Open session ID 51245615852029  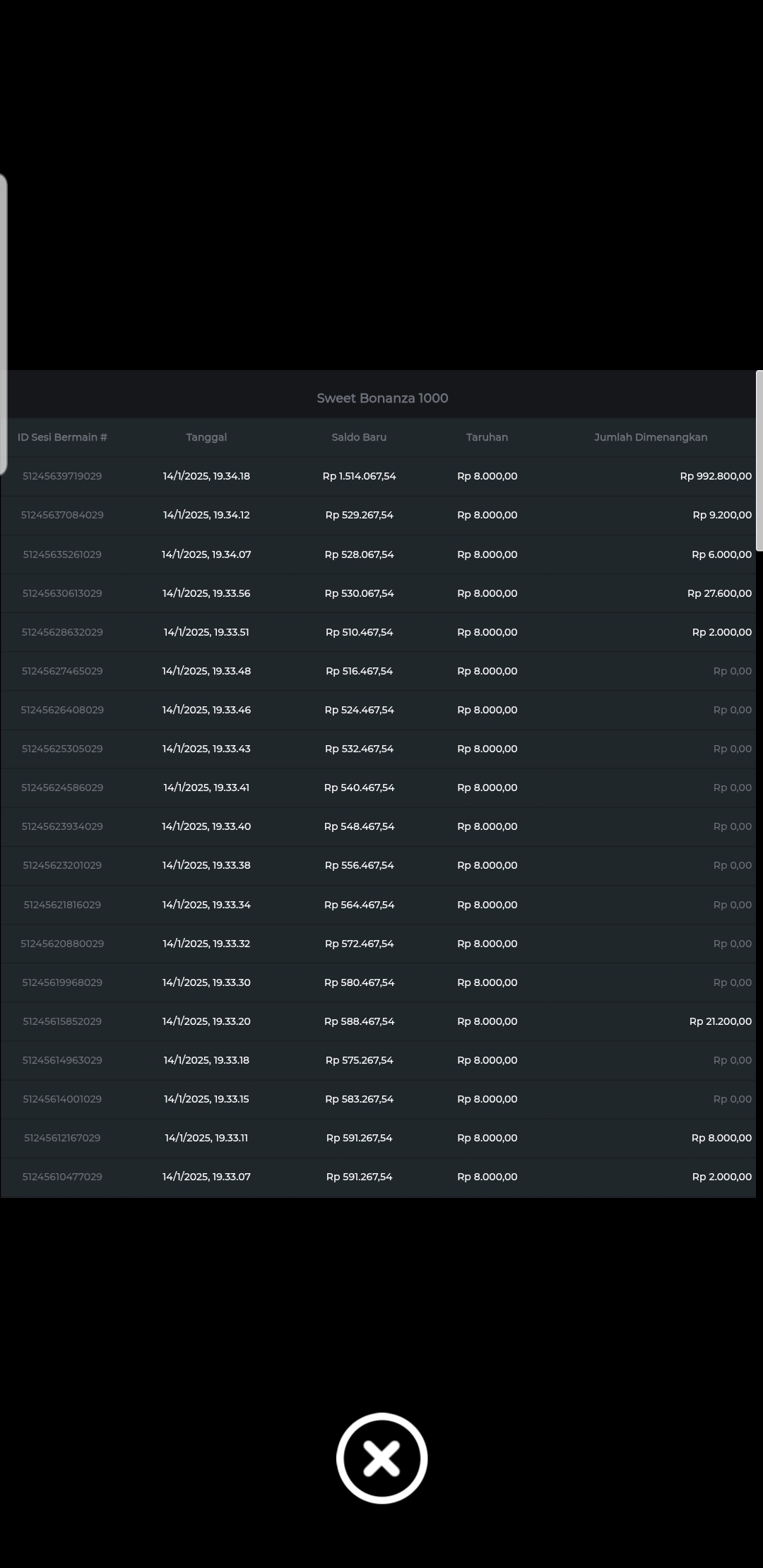click(x=62, y=1021)
